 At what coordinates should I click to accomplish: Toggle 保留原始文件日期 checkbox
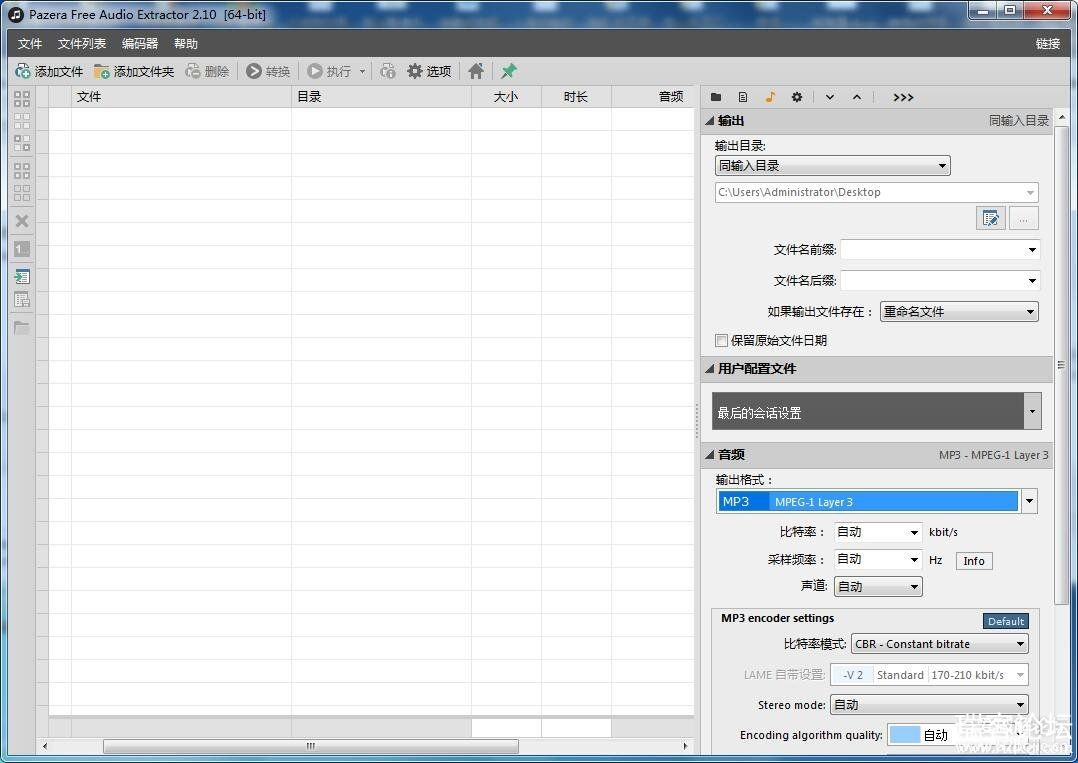(x=721, y=340)
